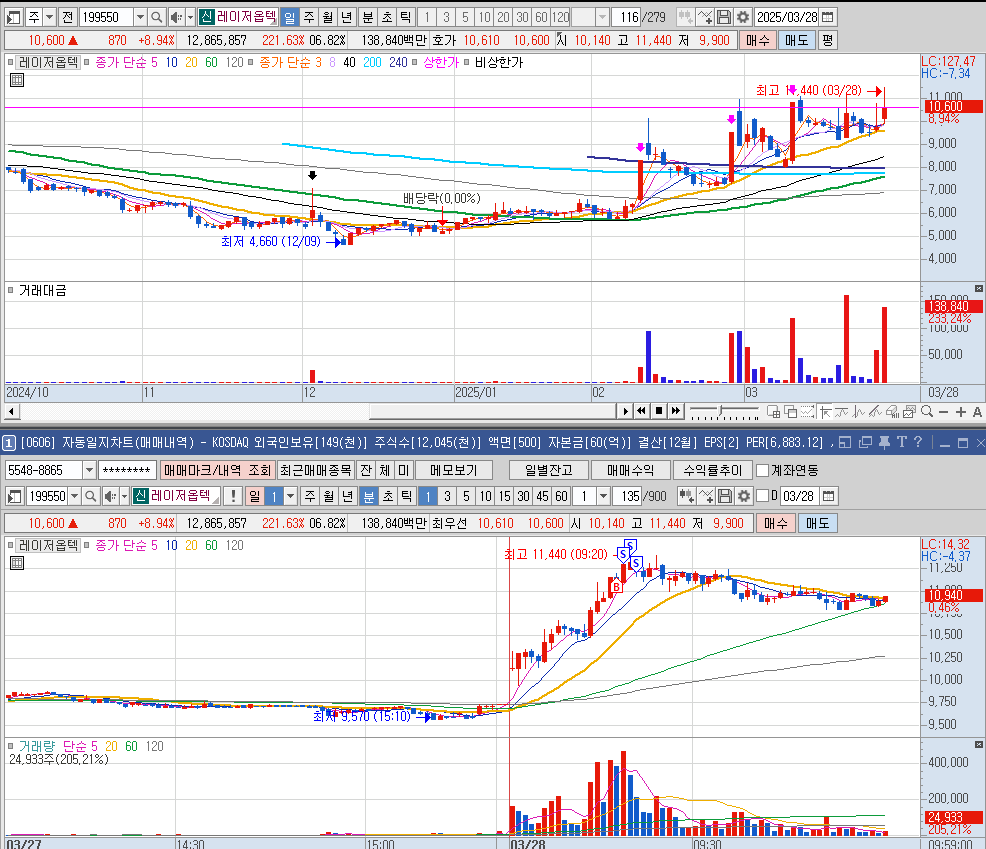Click the crosshair cursor tool icon

point(826,411)
